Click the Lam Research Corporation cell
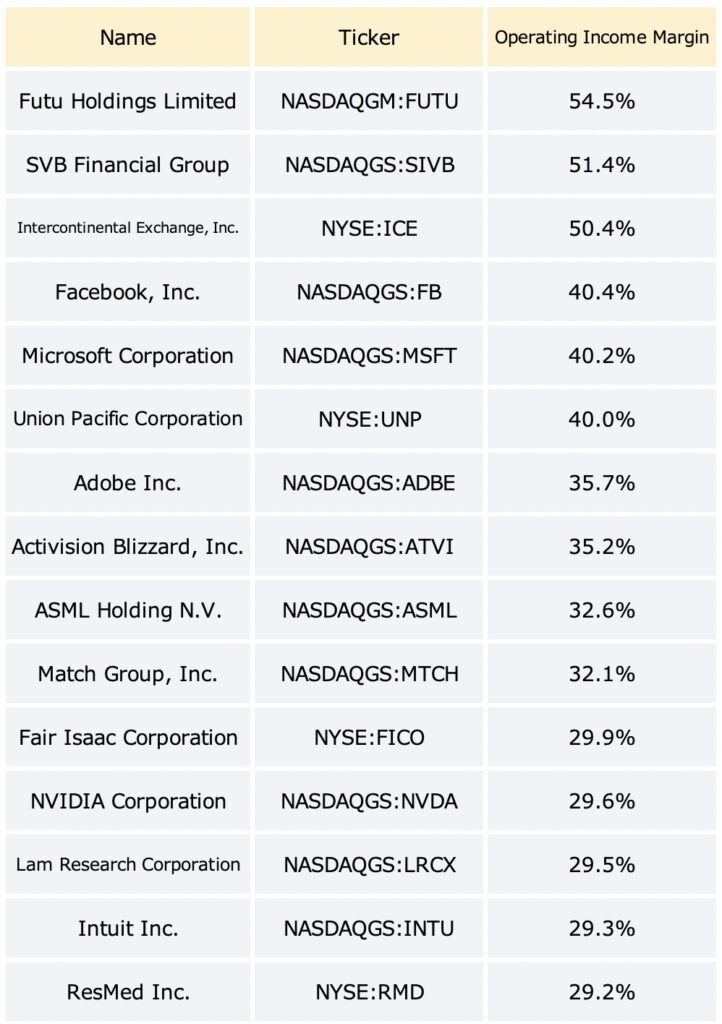The image size is (722, 1024). (x=128, y=864)
